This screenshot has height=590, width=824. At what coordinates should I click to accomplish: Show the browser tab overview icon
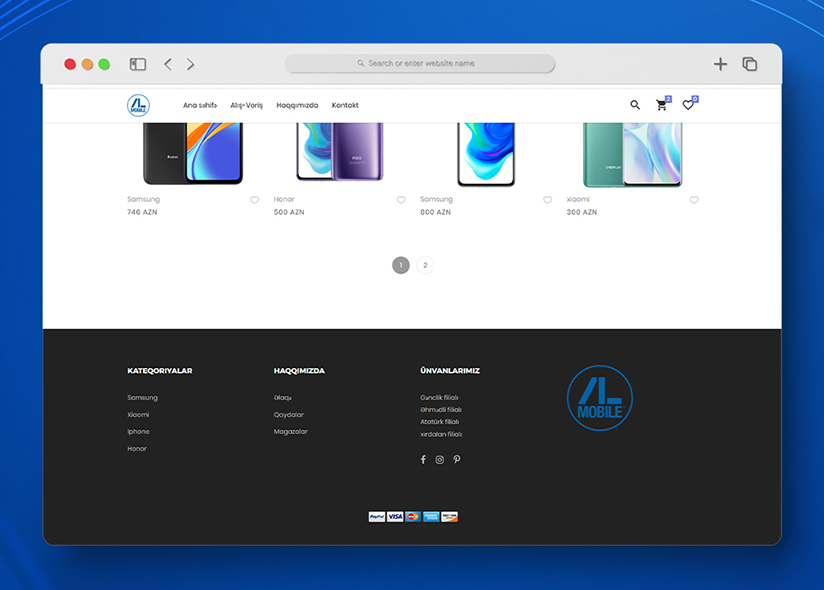(x=749, y=64)
